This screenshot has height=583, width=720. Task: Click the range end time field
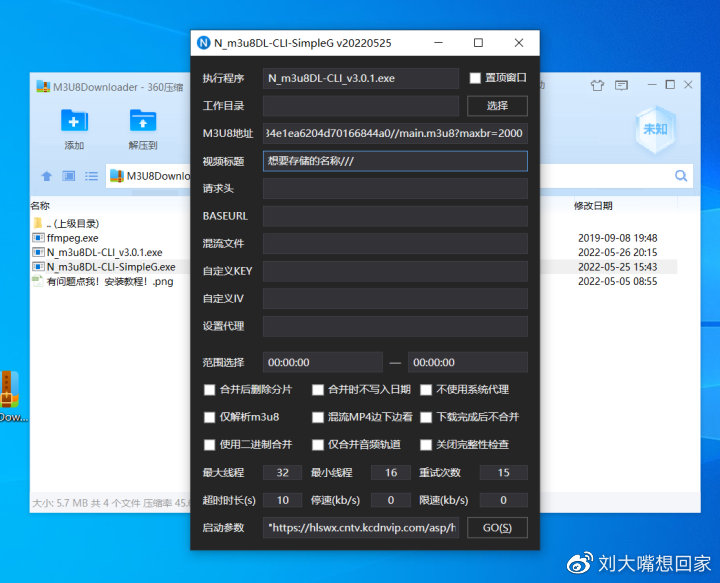468,362
